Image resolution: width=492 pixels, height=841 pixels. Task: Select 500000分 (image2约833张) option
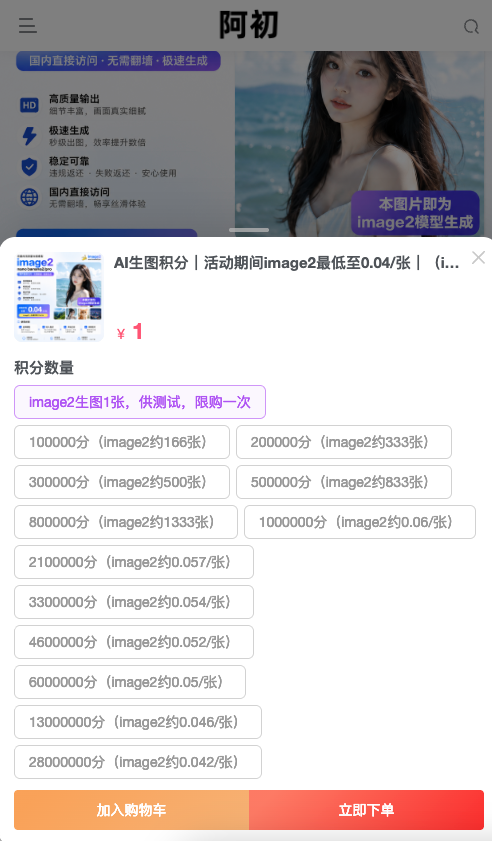pyautogui.click(x=344, y=482)
